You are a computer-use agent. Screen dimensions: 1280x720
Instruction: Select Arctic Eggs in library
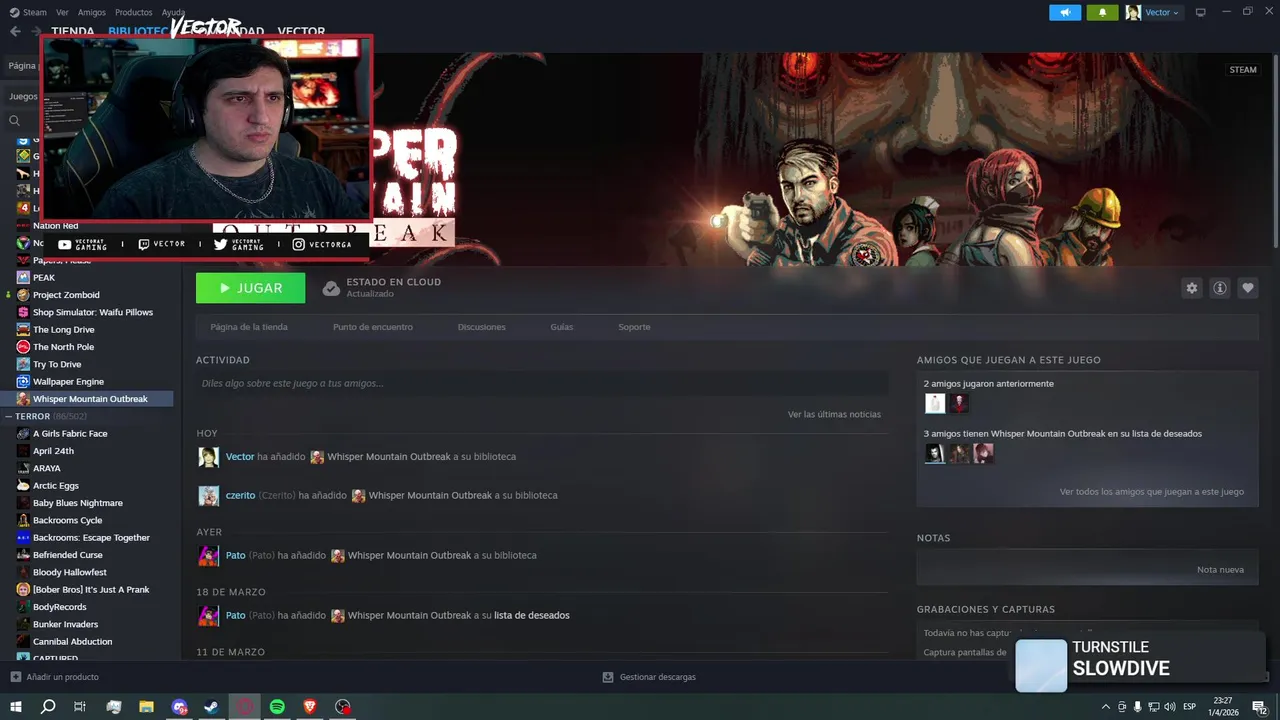pos(56,486)
